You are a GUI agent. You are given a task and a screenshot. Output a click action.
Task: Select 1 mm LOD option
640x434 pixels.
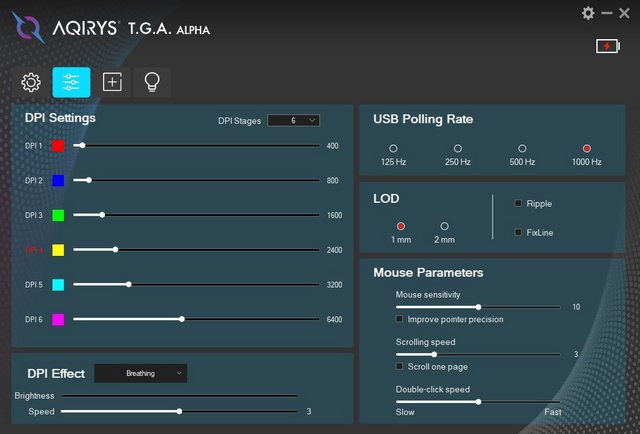tap(401, 226)
